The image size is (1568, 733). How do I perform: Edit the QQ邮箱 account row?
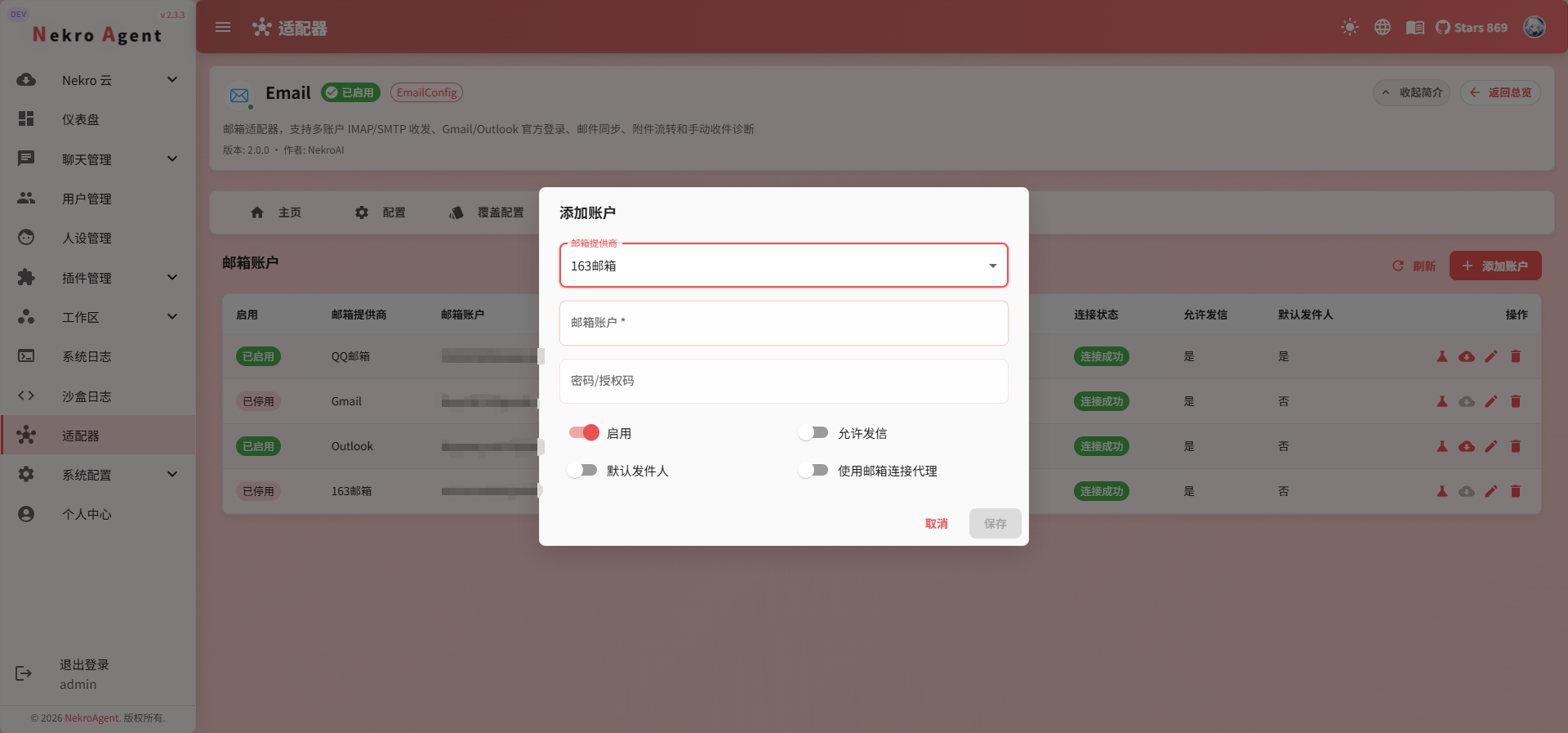[x=1491, y=356]
